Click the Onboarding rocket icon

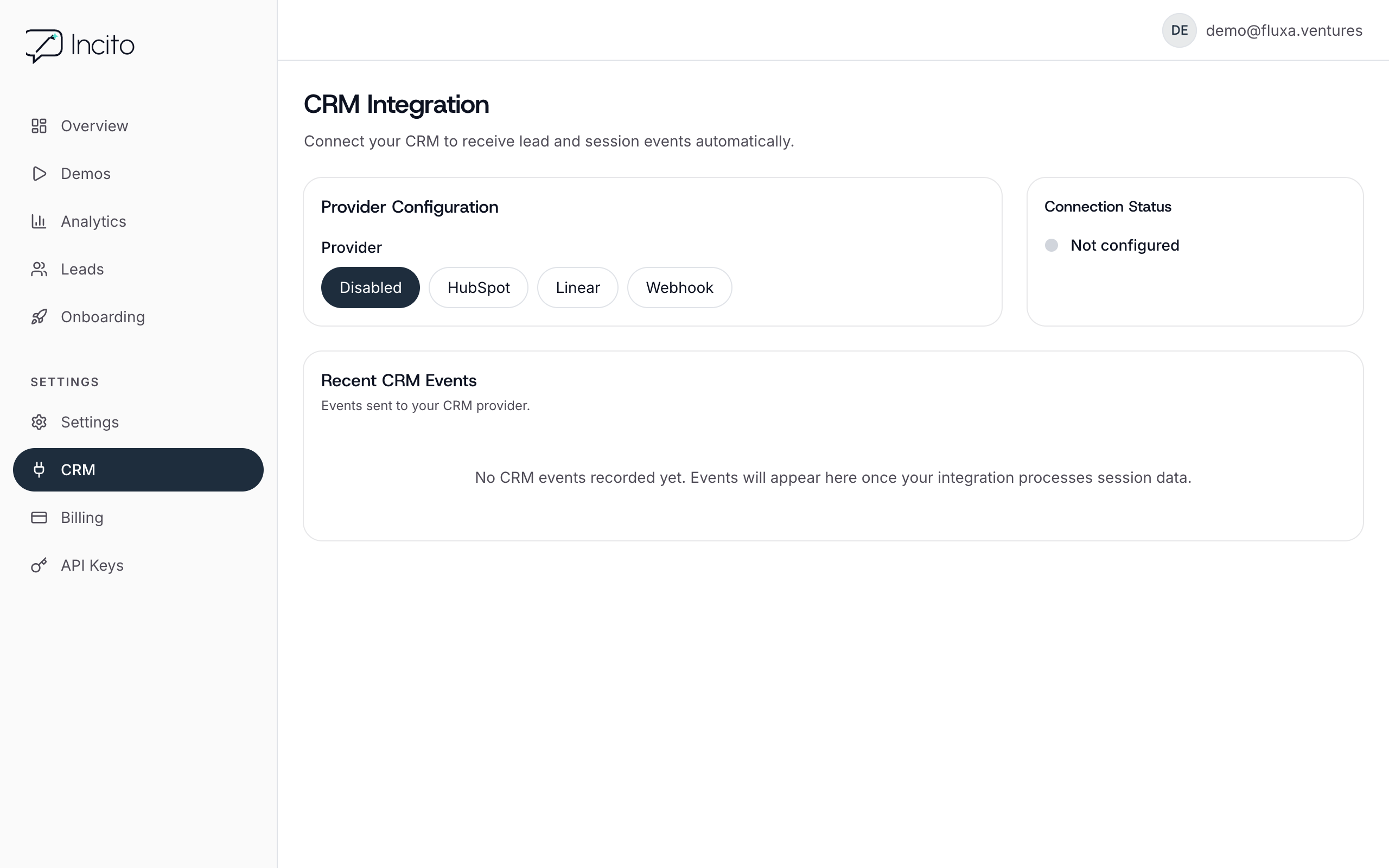[39, 316]
